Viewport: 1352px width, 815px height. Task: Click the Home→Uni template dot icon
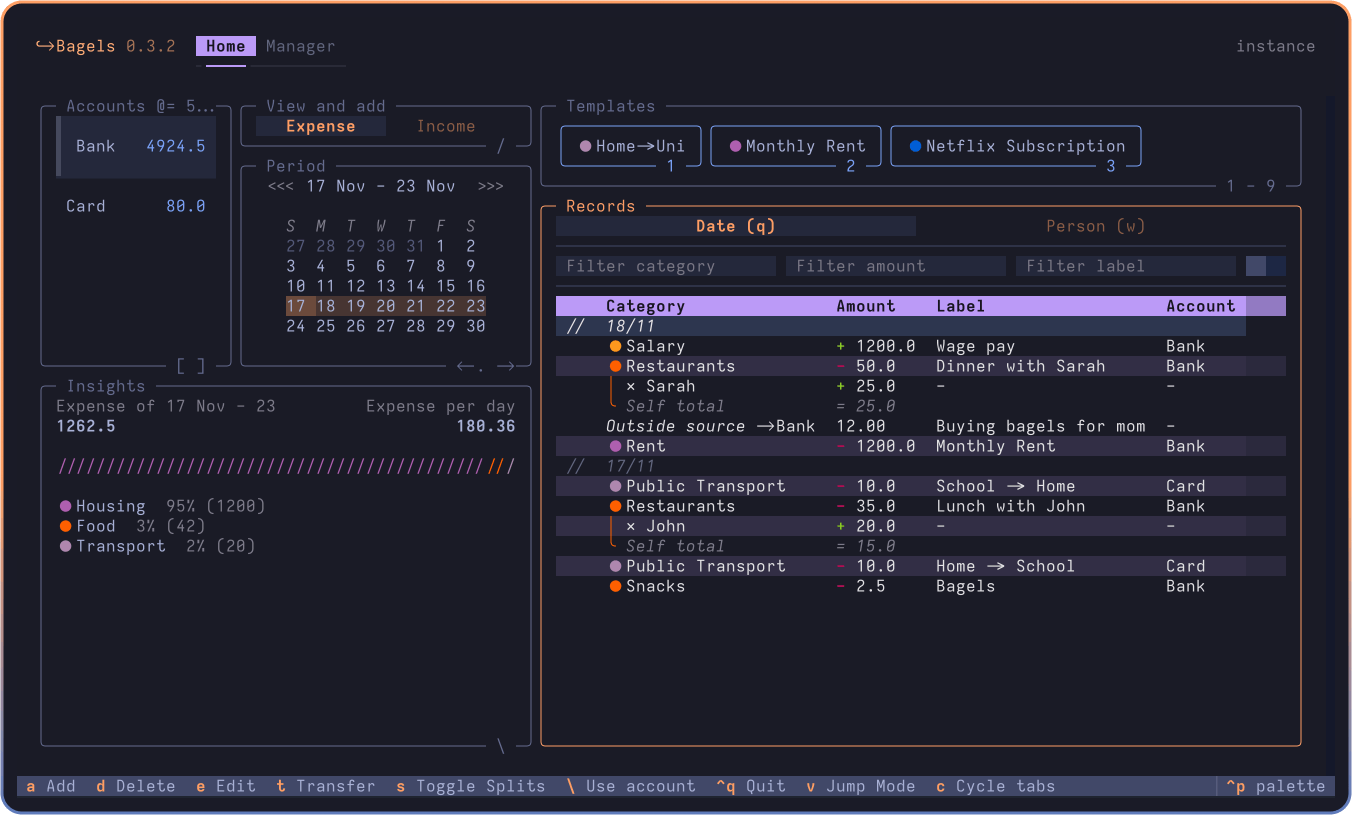(x=586, y=146)
